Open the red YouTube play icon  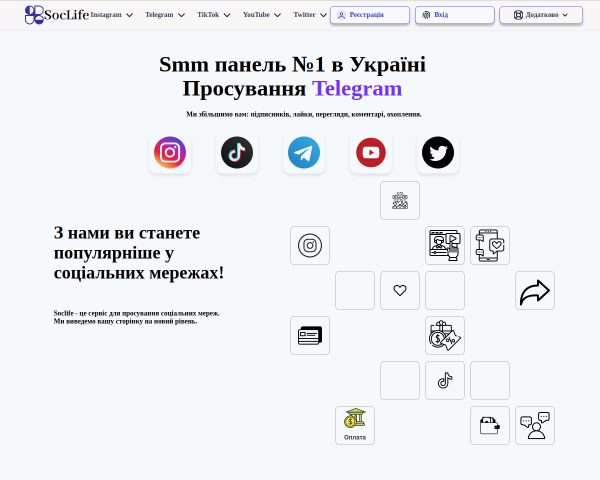coord(371,152)
